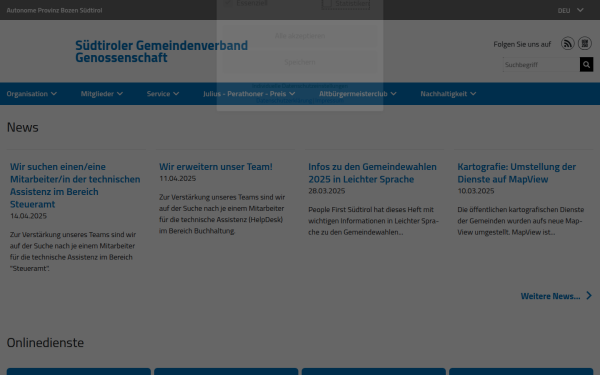Expand the Julius - Perathoner - Preis menu
This screenshot has width=600, height=375.
pyautogui.click(x=249, y=94)
